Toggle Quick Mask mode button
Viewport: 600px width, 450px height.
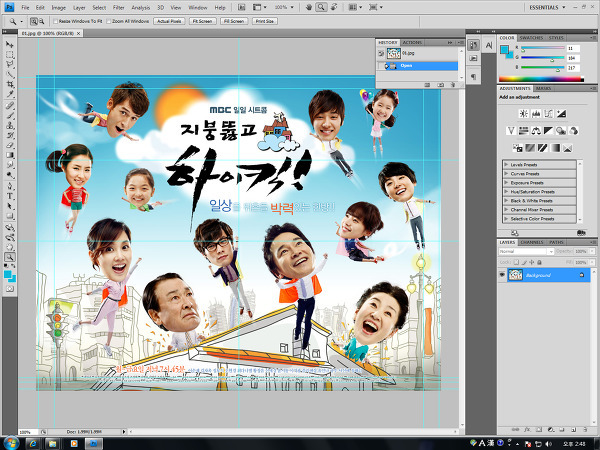pyautogui.click(x=10, y=289)
